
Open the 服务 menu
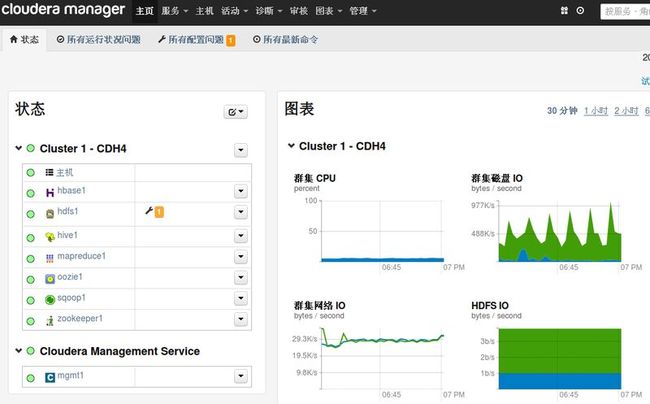[175, 11]
